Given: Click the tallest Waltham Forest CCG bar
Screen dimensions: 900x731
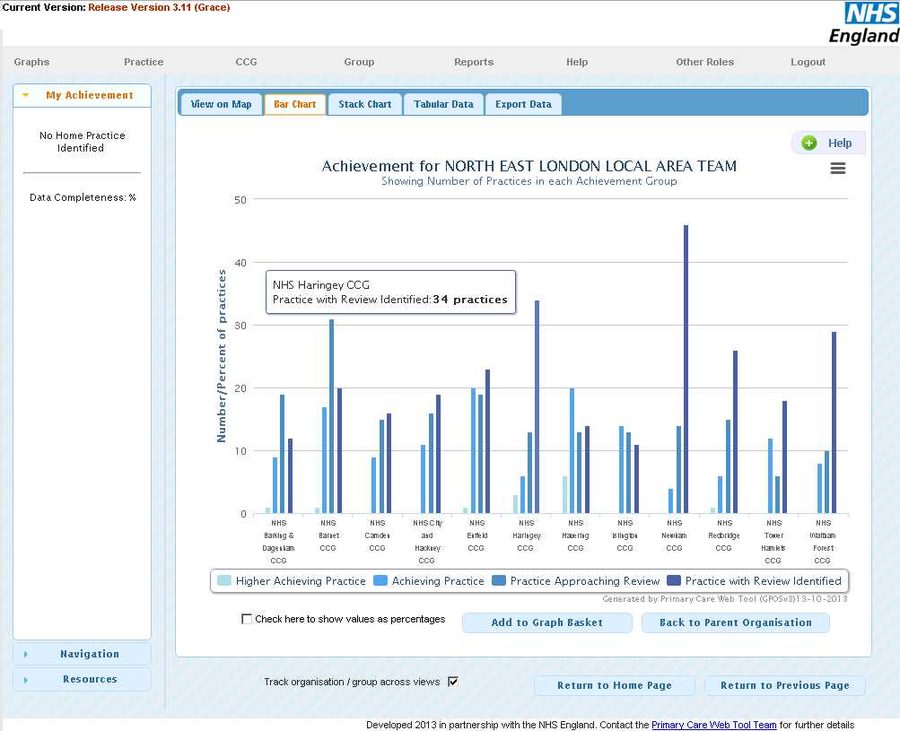Looking at the screenshot, I should click(834, 423).
